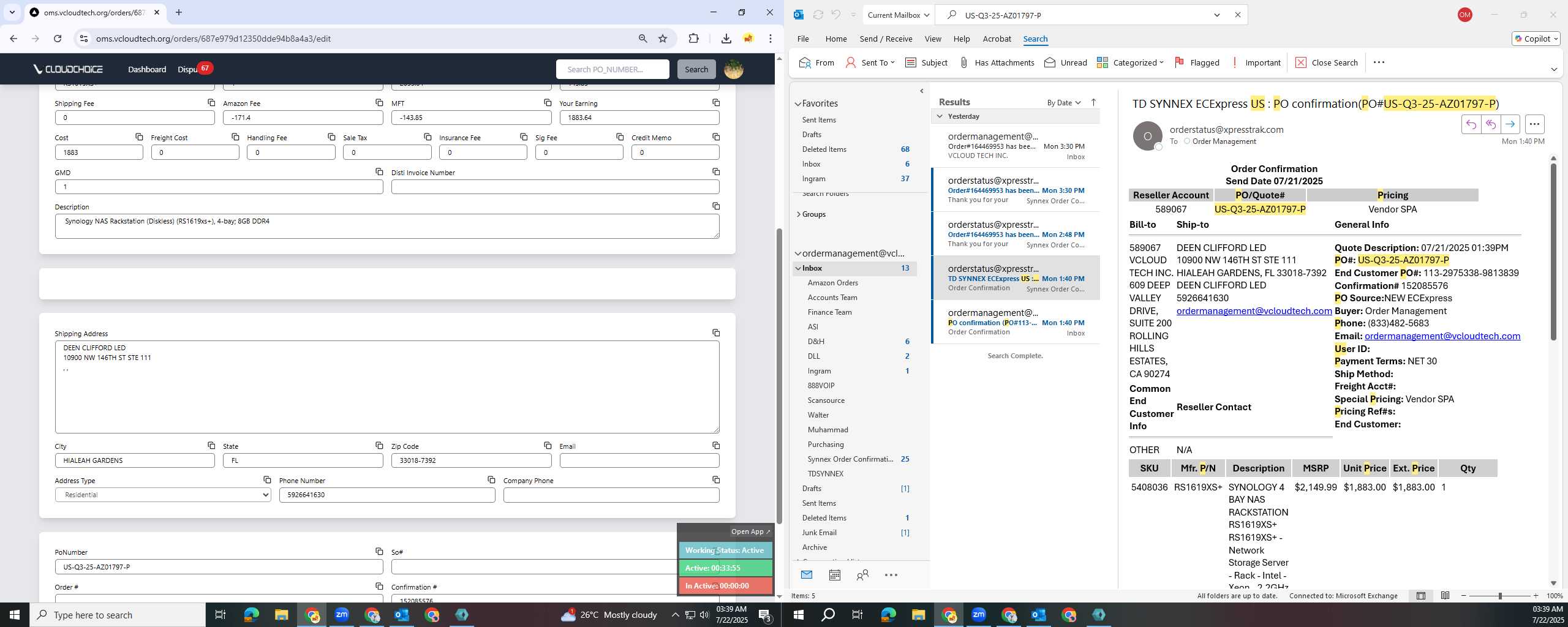Viewport: 1568px width, 627px height.
Task: Reply to the PO confirmation email
Action: pos(1471,124)
